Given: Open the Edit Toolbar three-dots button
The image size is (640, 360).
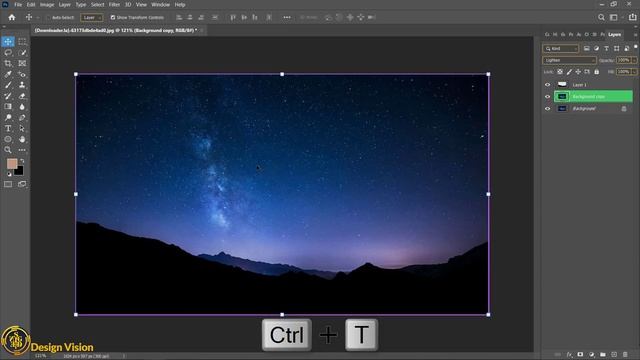Looking at the screenshot, I should 22,150.
